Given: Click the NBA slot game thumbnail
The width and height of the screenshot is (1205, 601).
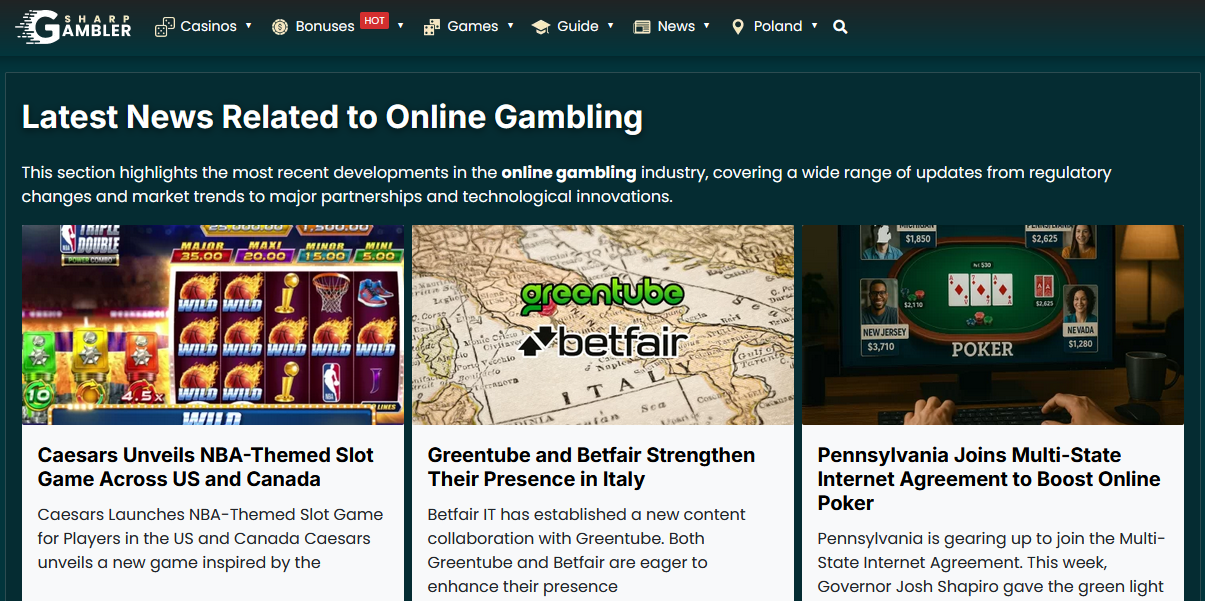Looking at the screenshot, I should click(213, 325).
